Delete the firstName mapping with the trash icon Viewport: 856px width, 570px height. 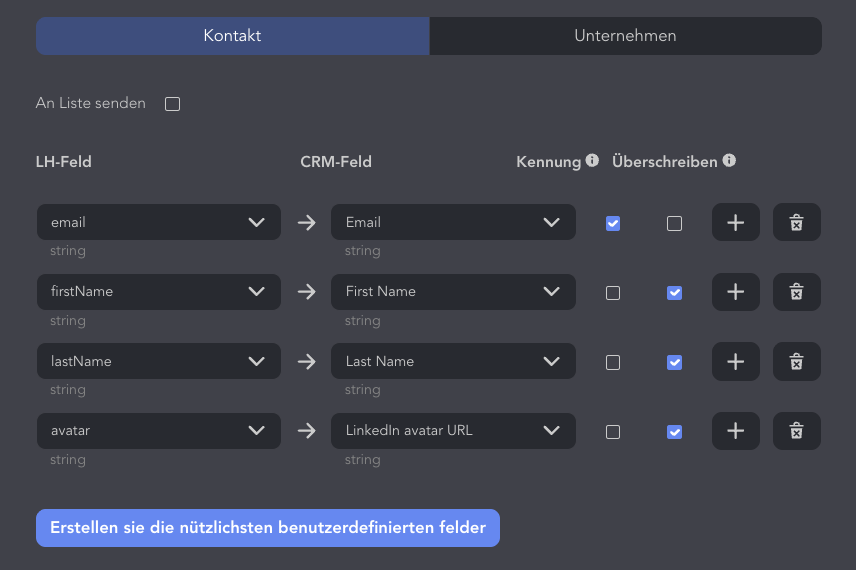pyautogui.click(x=796, y=292)
